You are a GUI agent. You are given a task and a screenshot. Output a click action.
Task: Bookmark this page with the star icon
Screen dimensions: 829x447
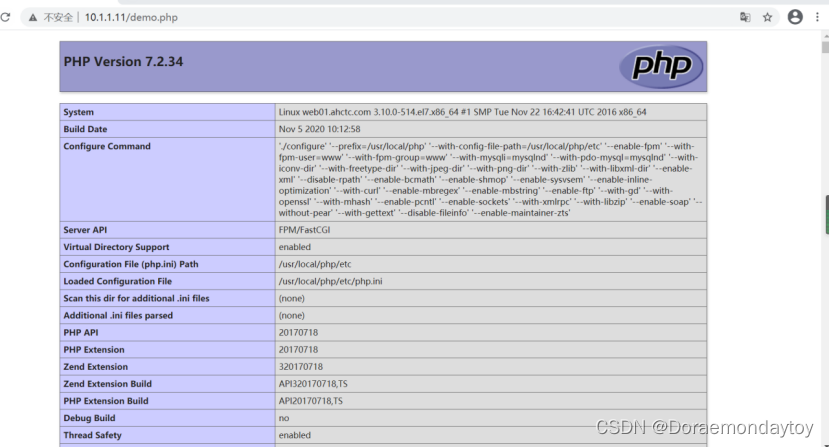(768, 17)
